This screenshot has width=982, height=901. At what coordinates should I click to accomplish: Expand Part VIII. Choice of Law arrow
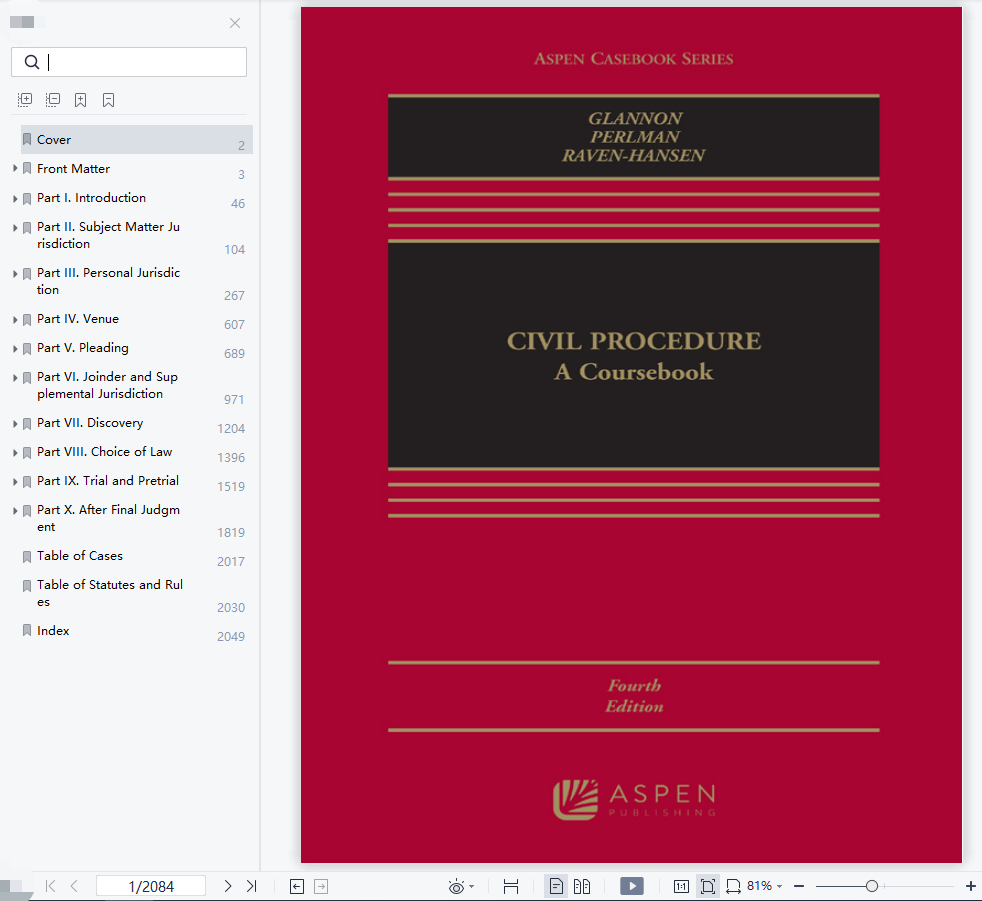15,453
